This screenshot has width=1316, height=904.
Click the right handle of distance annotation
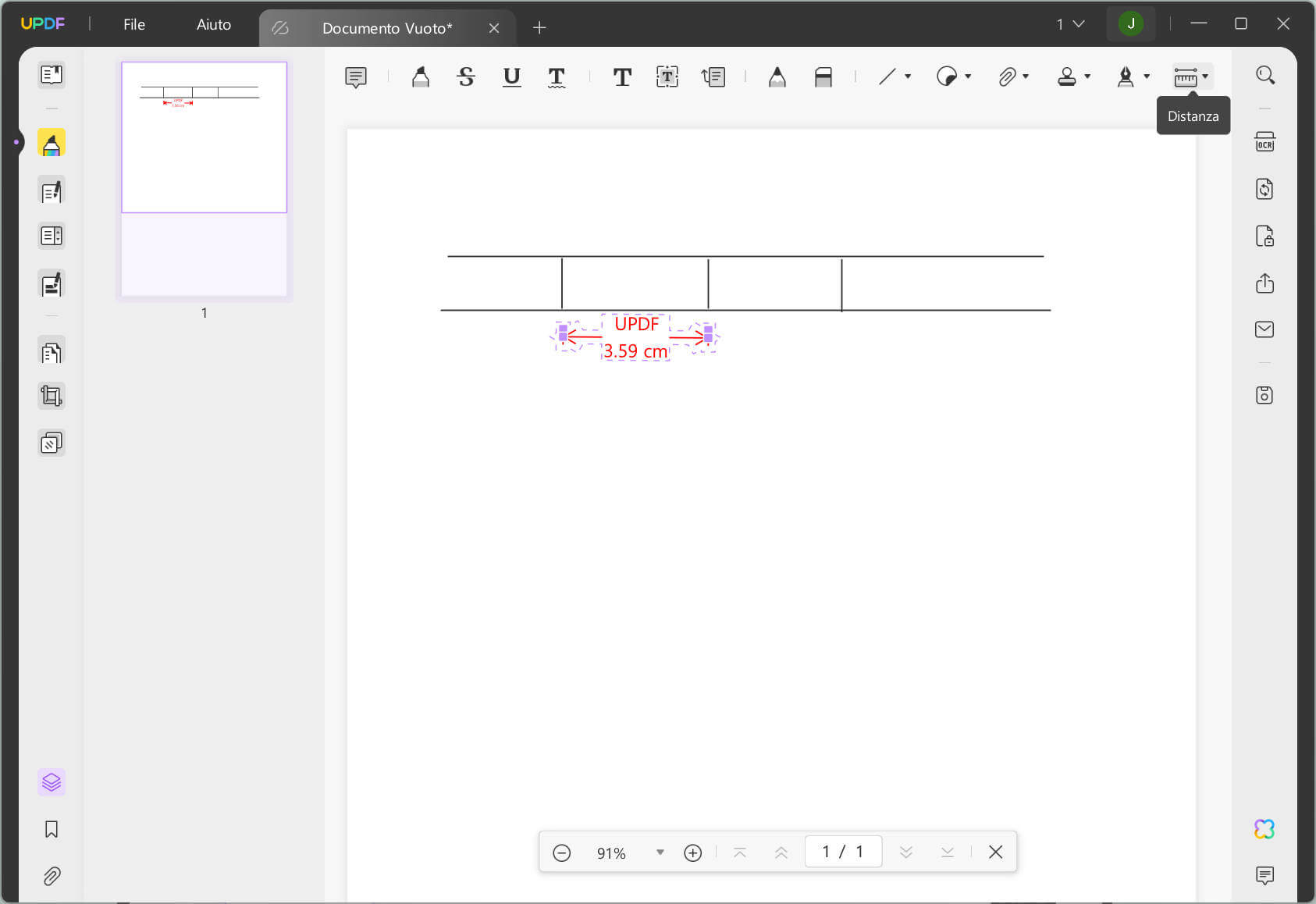[708, 336]
